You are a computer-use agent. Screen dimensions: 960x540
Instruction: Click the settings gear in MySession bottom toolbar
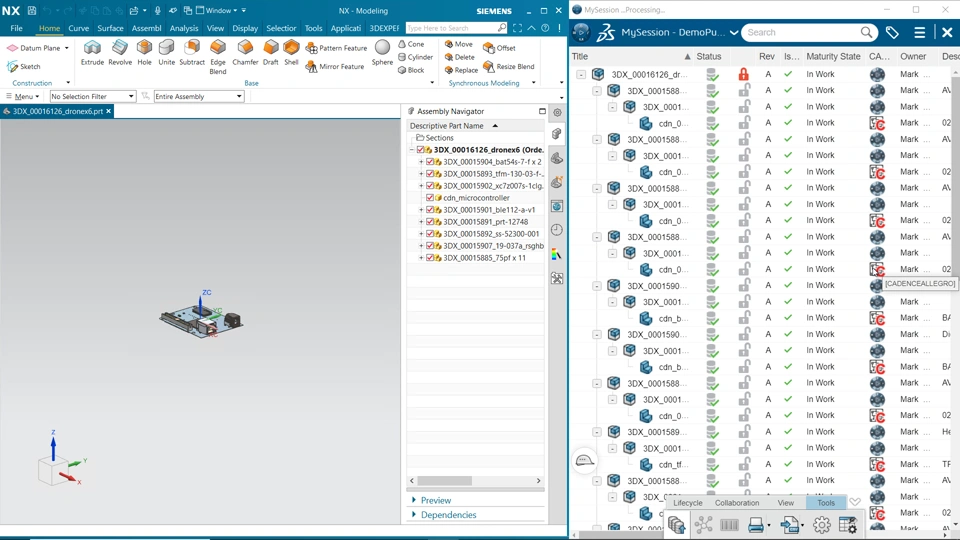[822, 525]
